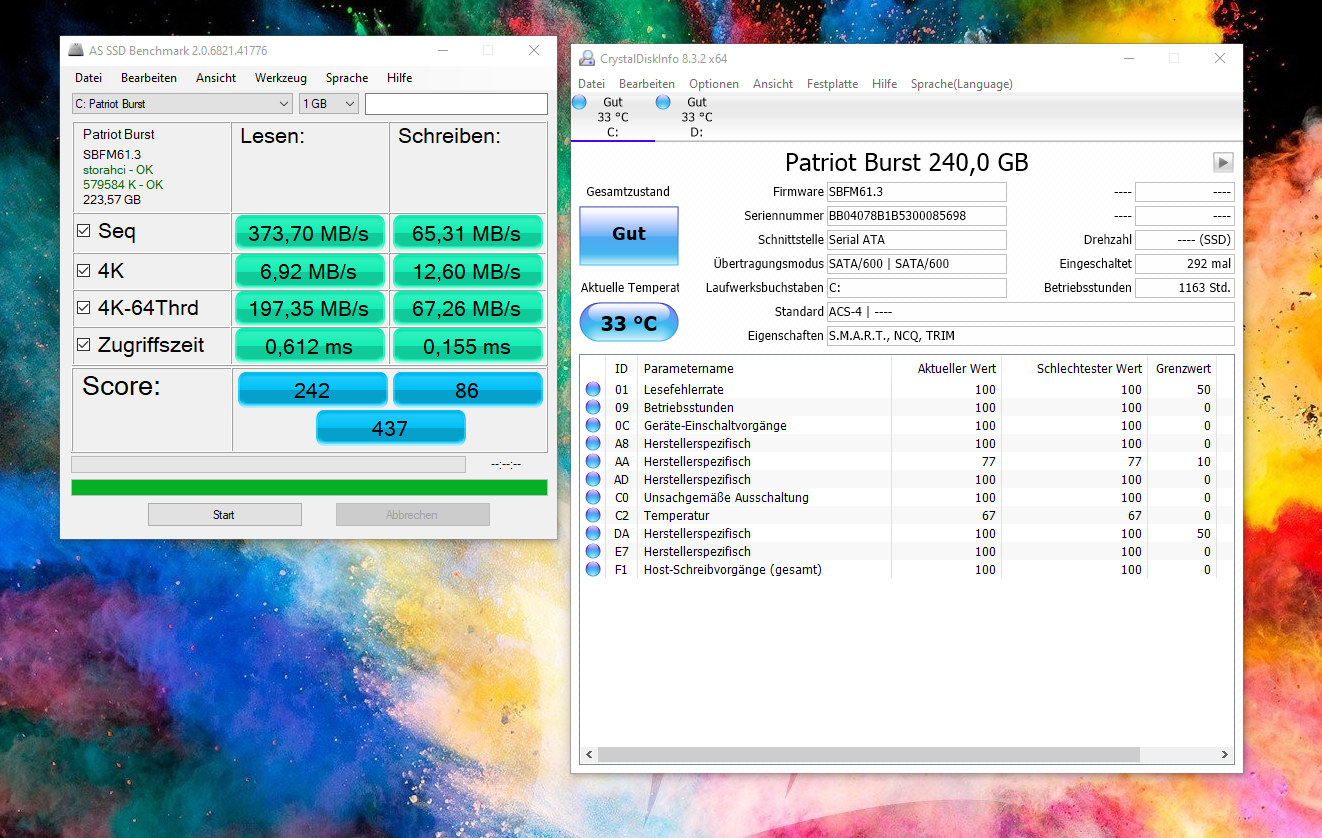Open Ansicht menu in AS SSD Benchmark
This screenshot has width=1322, height=838.
point(216,78)
